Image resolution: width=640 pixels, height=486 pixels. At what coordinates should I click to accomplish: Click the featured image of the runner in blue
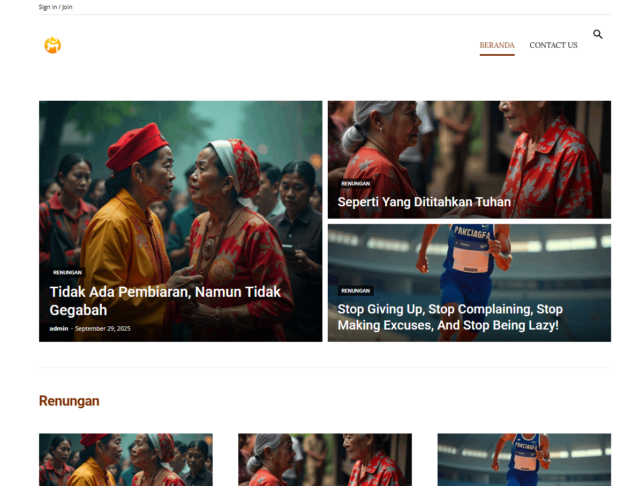pos(469,255)
